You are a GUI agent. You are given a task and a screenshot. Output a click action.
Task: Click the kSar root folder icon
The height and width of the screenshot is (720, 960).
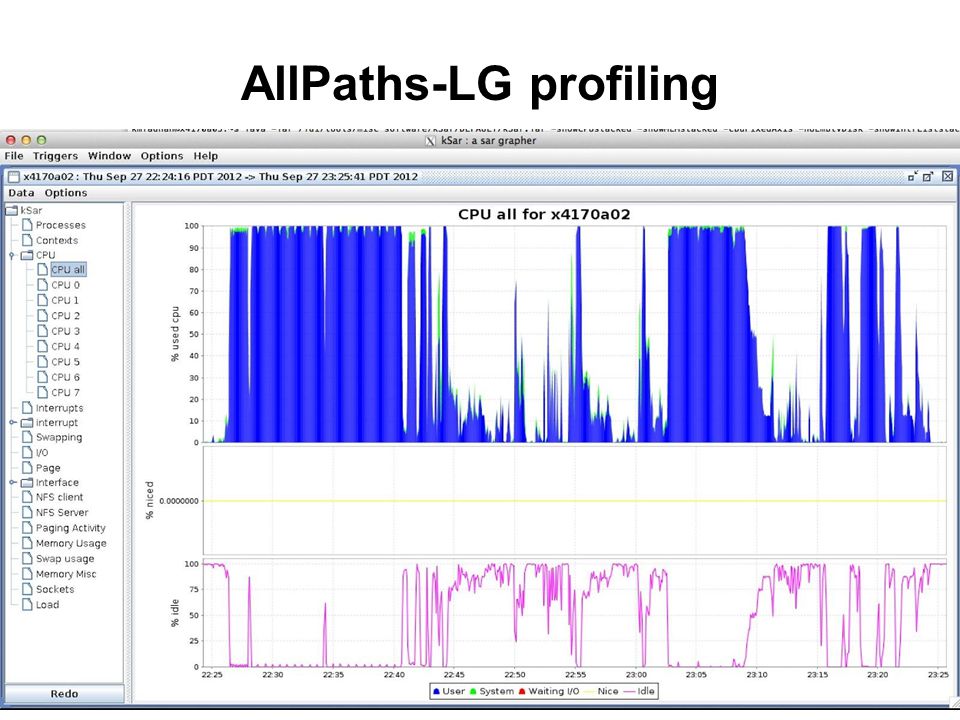[12, 210]
